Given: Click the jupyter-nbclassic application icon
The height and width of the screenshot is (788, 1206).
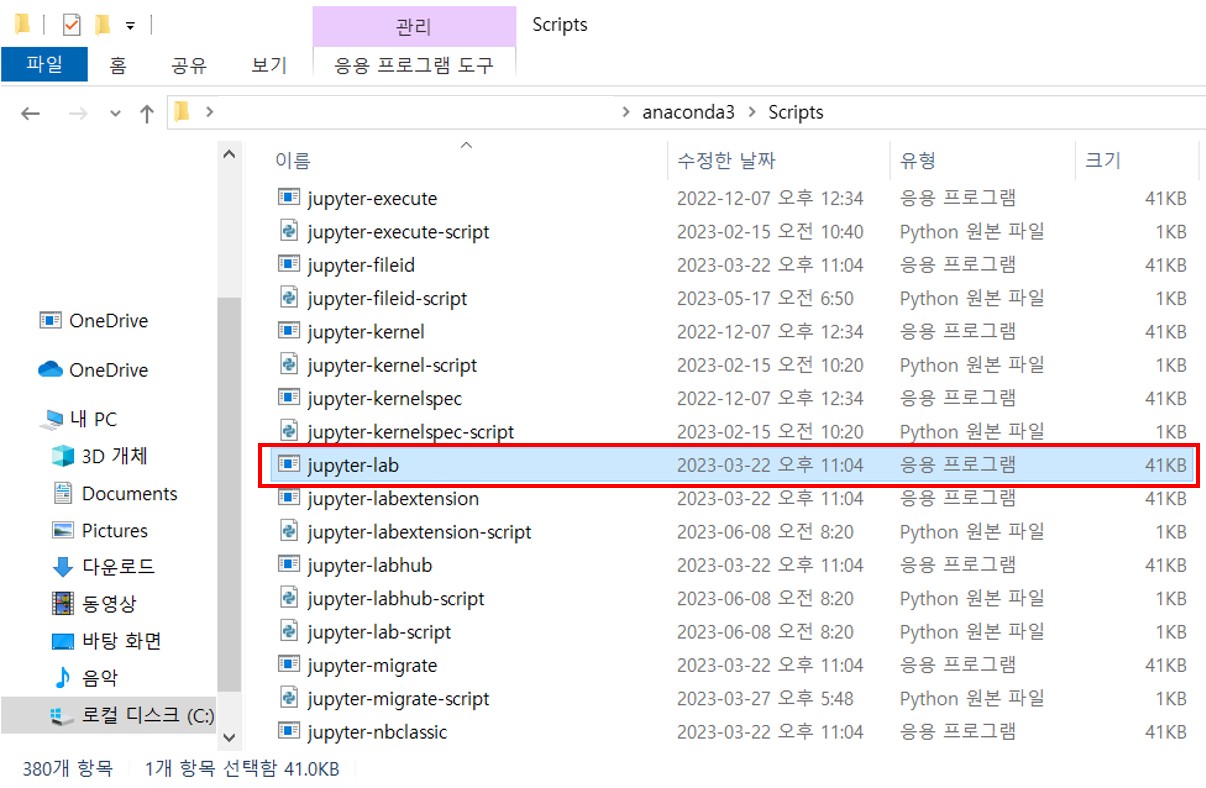Looking at the screenshot, I should point(289,732).
